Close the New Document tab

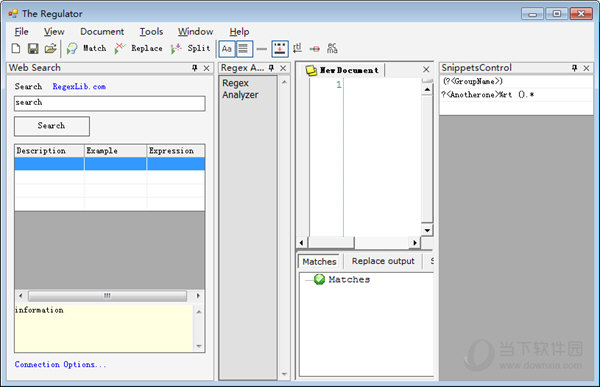426,69
